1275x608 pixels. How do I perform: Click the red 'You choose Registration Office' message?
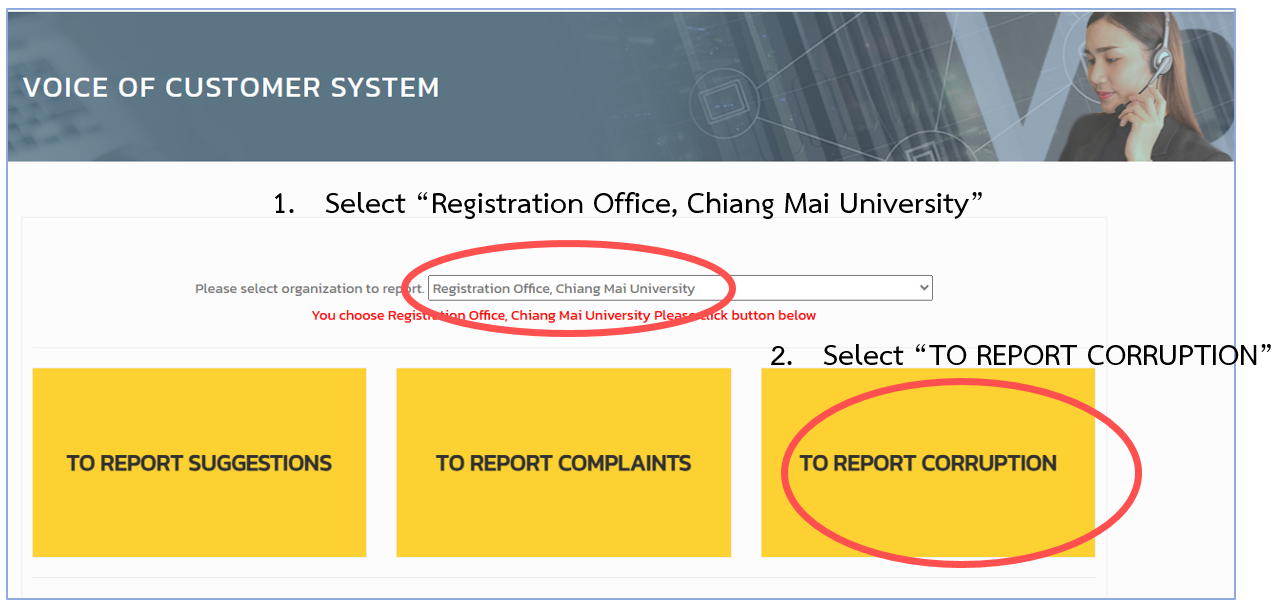pyautogui.click(x=564, y=316)
